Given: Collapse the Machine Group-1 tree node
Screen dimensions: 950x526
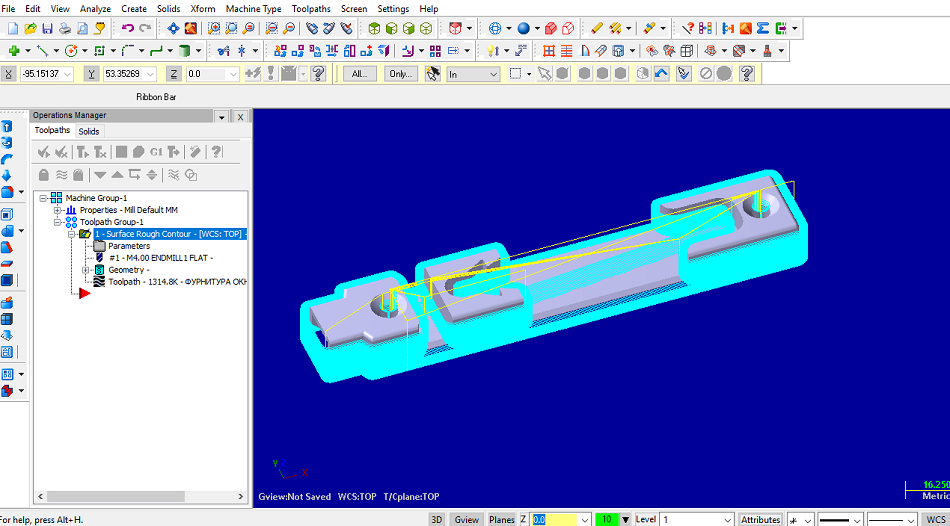Looking at the screenshot, I should 43,198.
